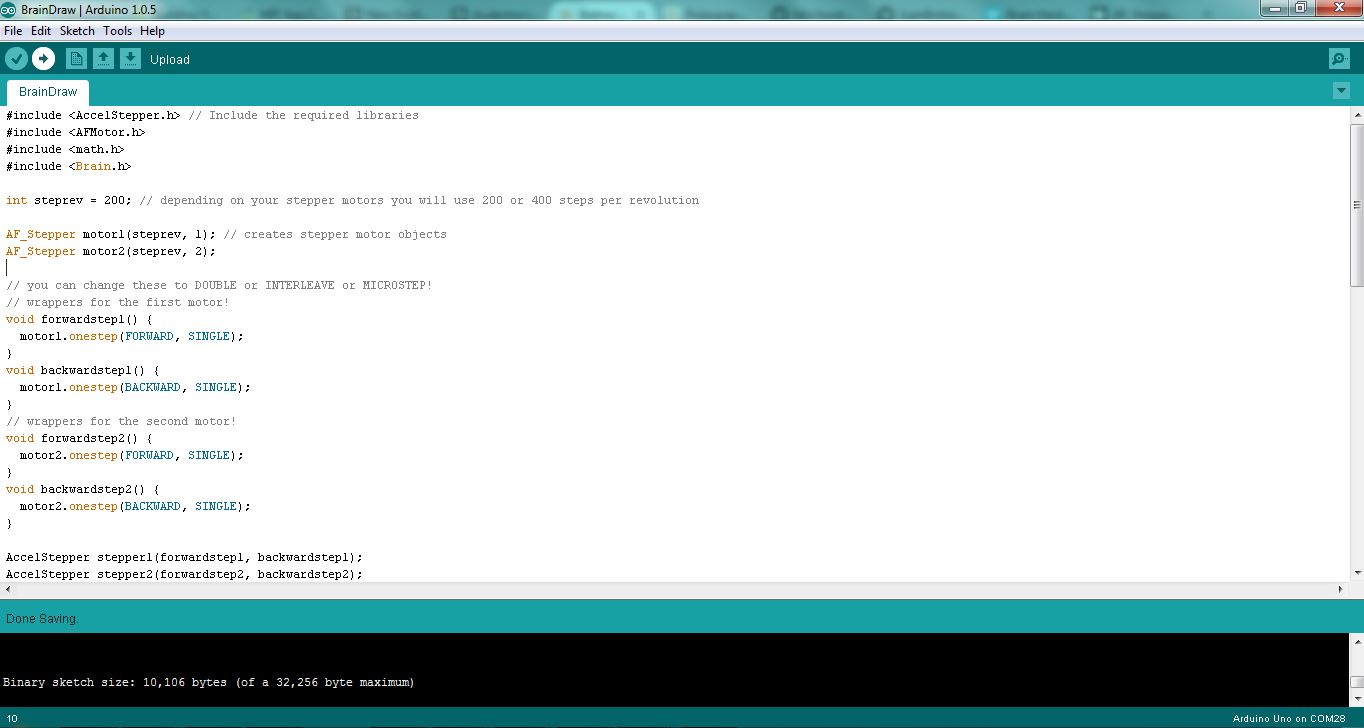Open the File menu
1364x728 pixels.
(13, 31)
